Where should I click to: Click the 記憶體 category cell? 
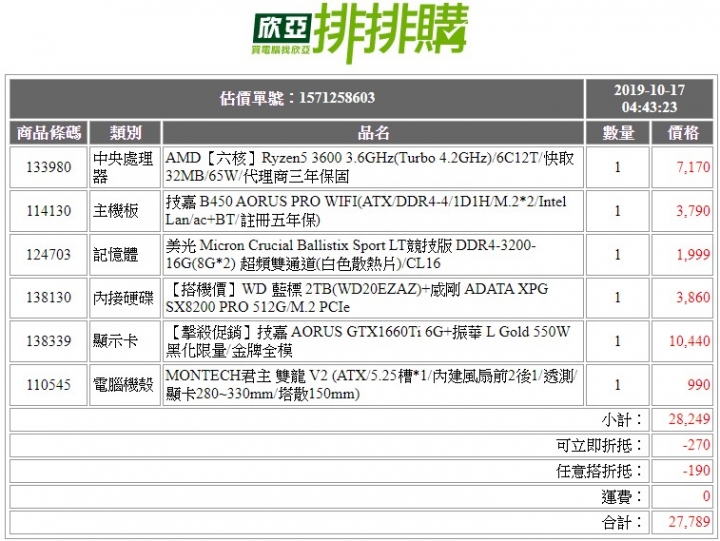pyautogui.click(x=125, y=254)
